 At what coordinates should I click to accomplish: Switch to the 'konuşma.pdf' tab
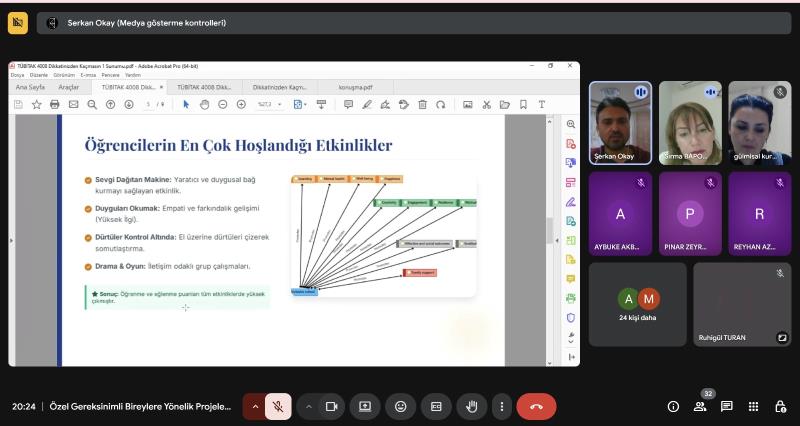(x=355, y=87)
